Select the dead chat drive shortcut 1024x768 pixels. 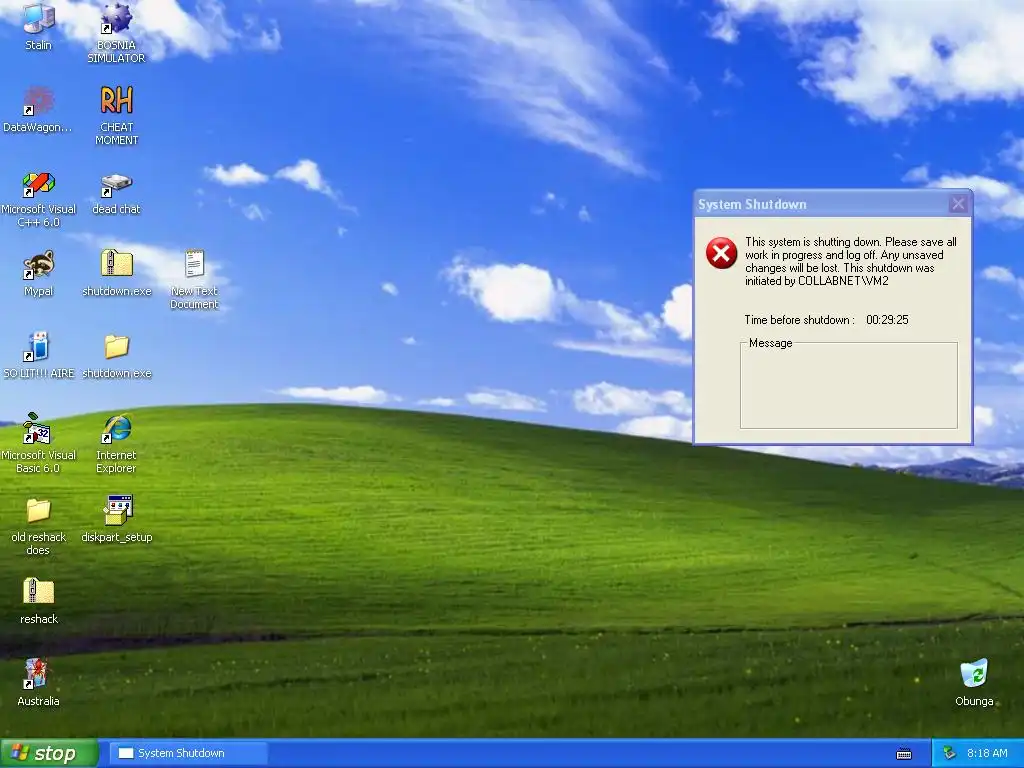point(116,193)
